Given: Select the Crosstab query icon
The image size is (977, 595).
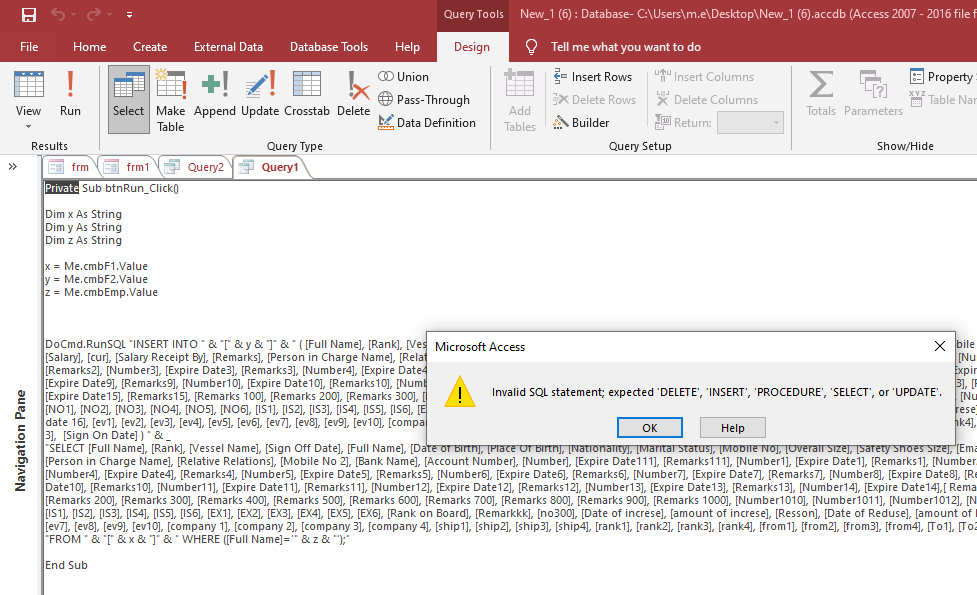Looking at the screenshot, I should tap(307, 95).
